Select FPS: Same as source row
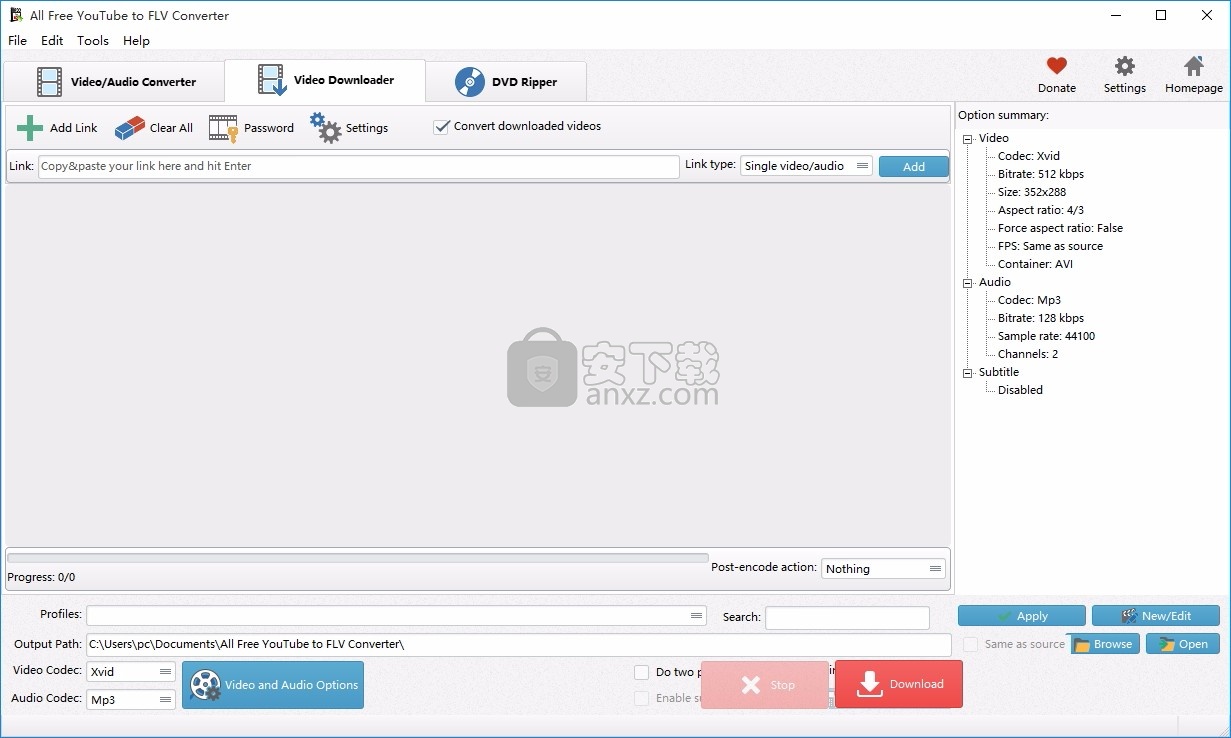Screen dimensions: 1231x738 point(1050,246)
